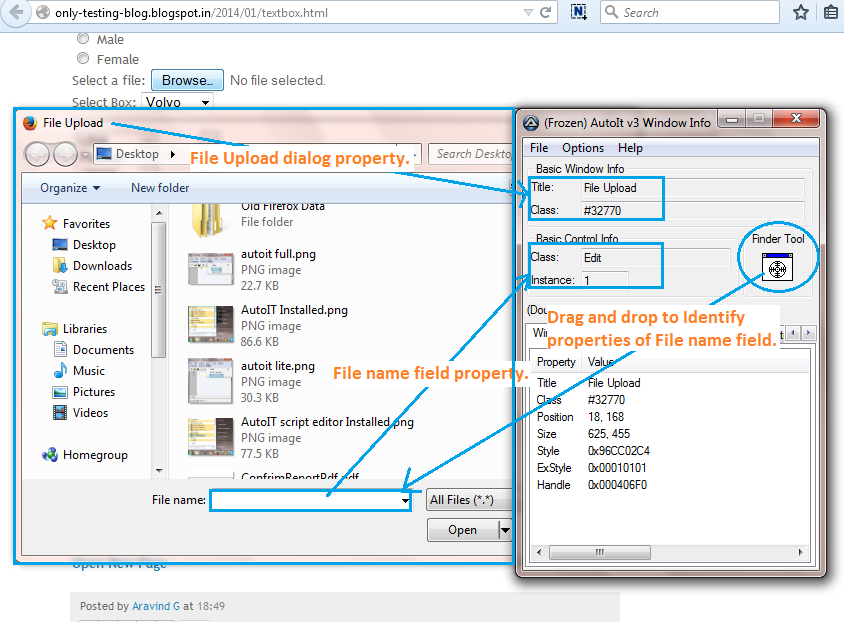Open the File name dropdown arrow

point(405,500)
